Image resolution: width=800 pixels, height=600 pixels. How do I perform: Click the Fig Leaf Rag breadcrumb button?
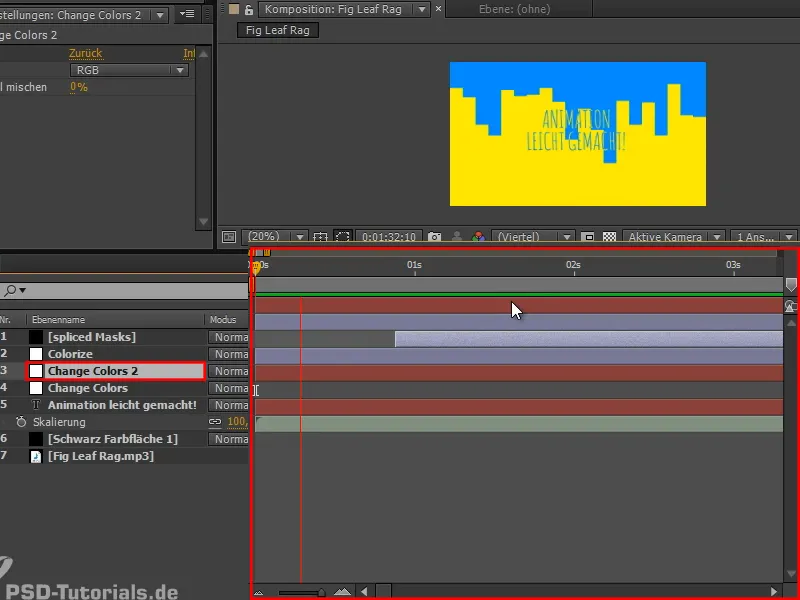[x=278, y=30]
